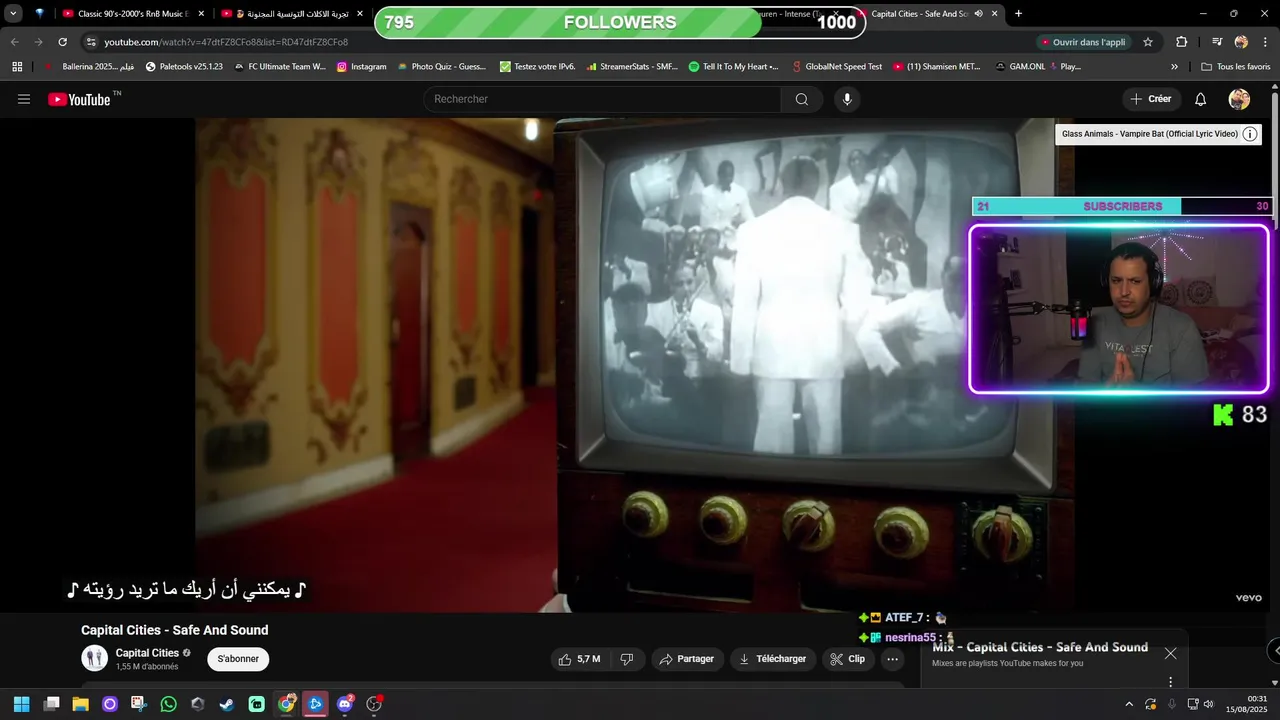Close the Classic 90's-2000's RnB tab
The image size is (1280, 720).
(x=201, y=14)
